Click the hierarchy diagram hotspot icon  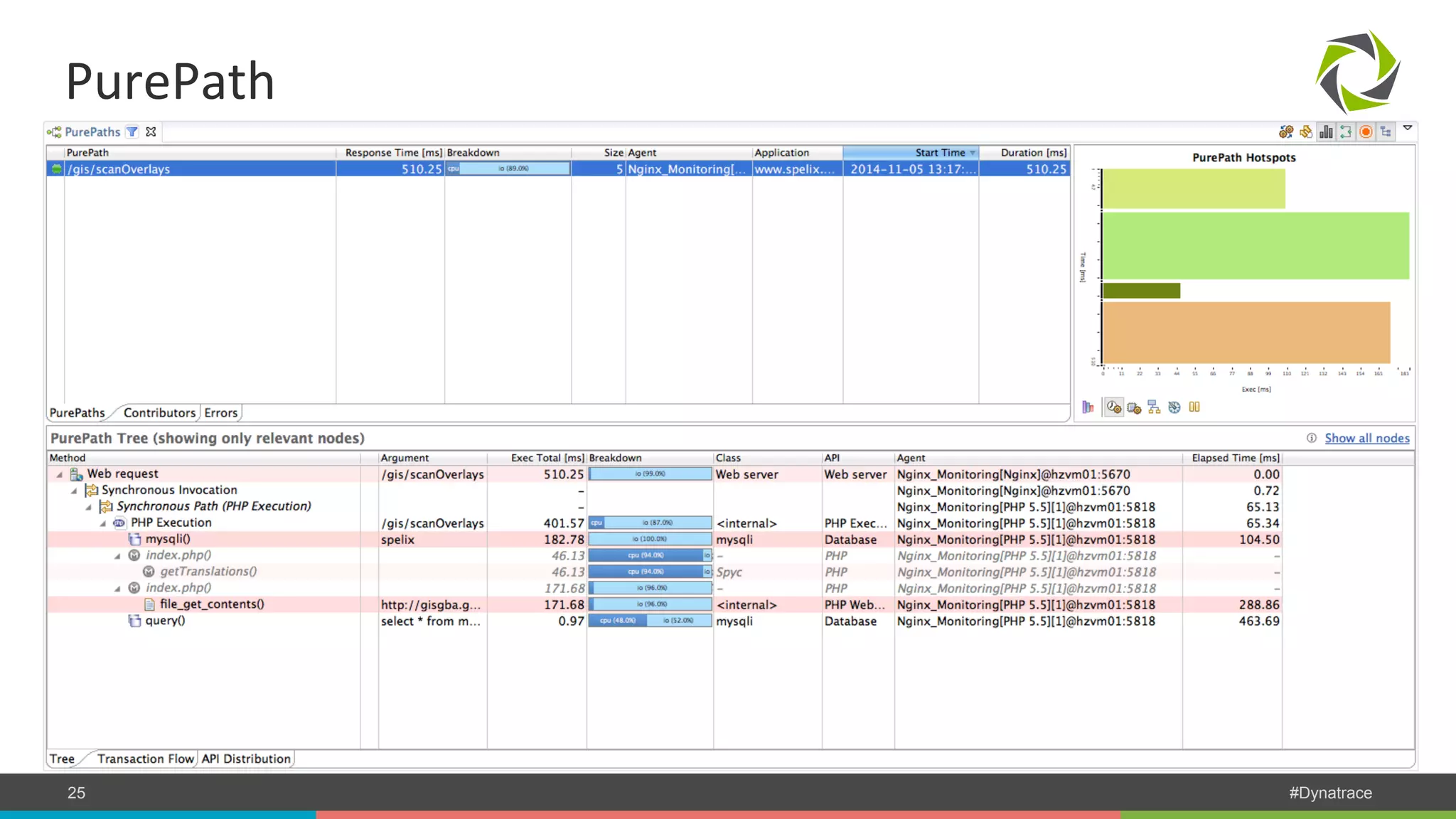[1154, 407]
